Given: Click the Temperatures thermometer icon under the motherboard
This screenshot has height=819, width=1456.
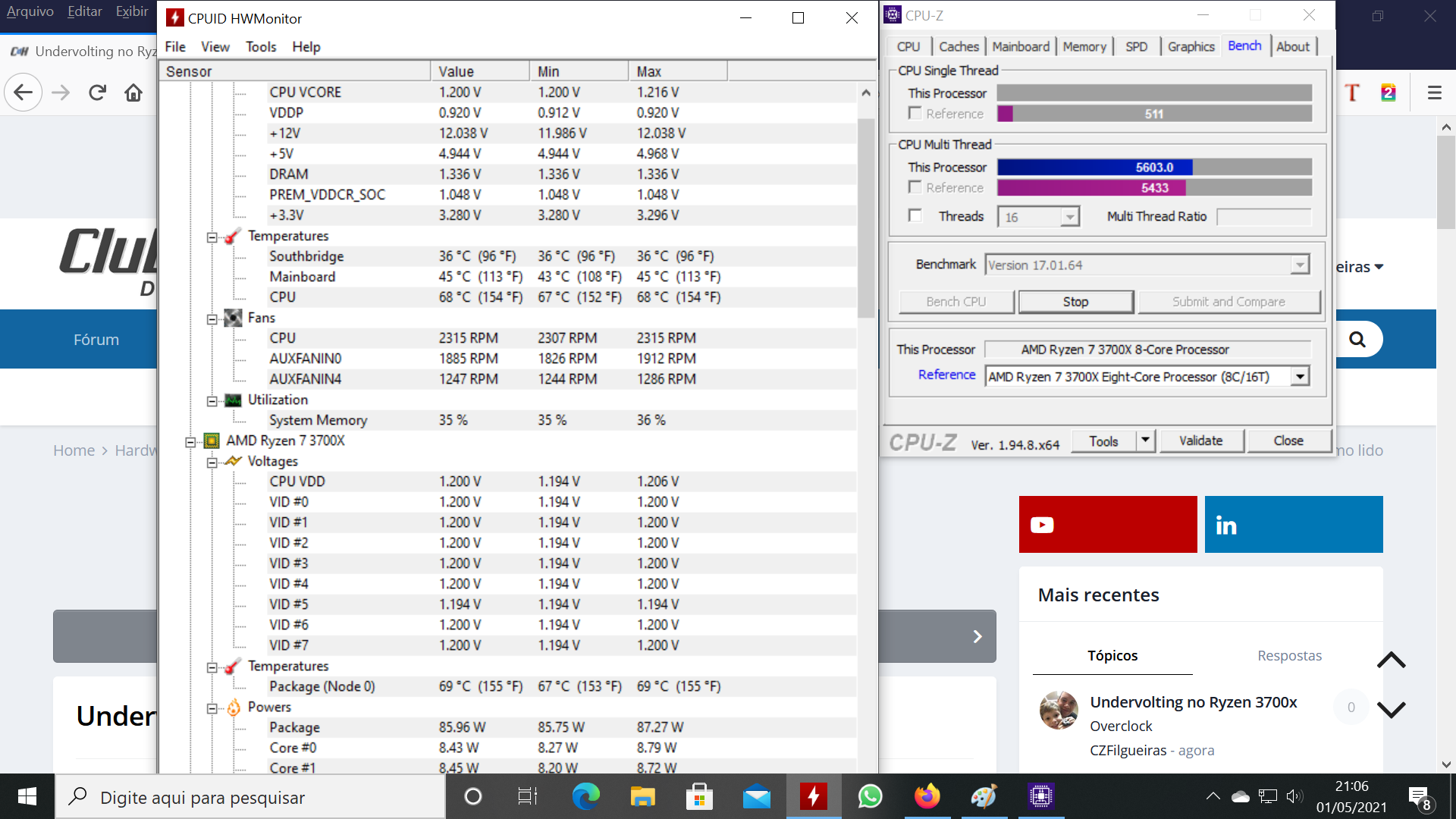Looking at the screenshot, I should [x=234, y=236].
